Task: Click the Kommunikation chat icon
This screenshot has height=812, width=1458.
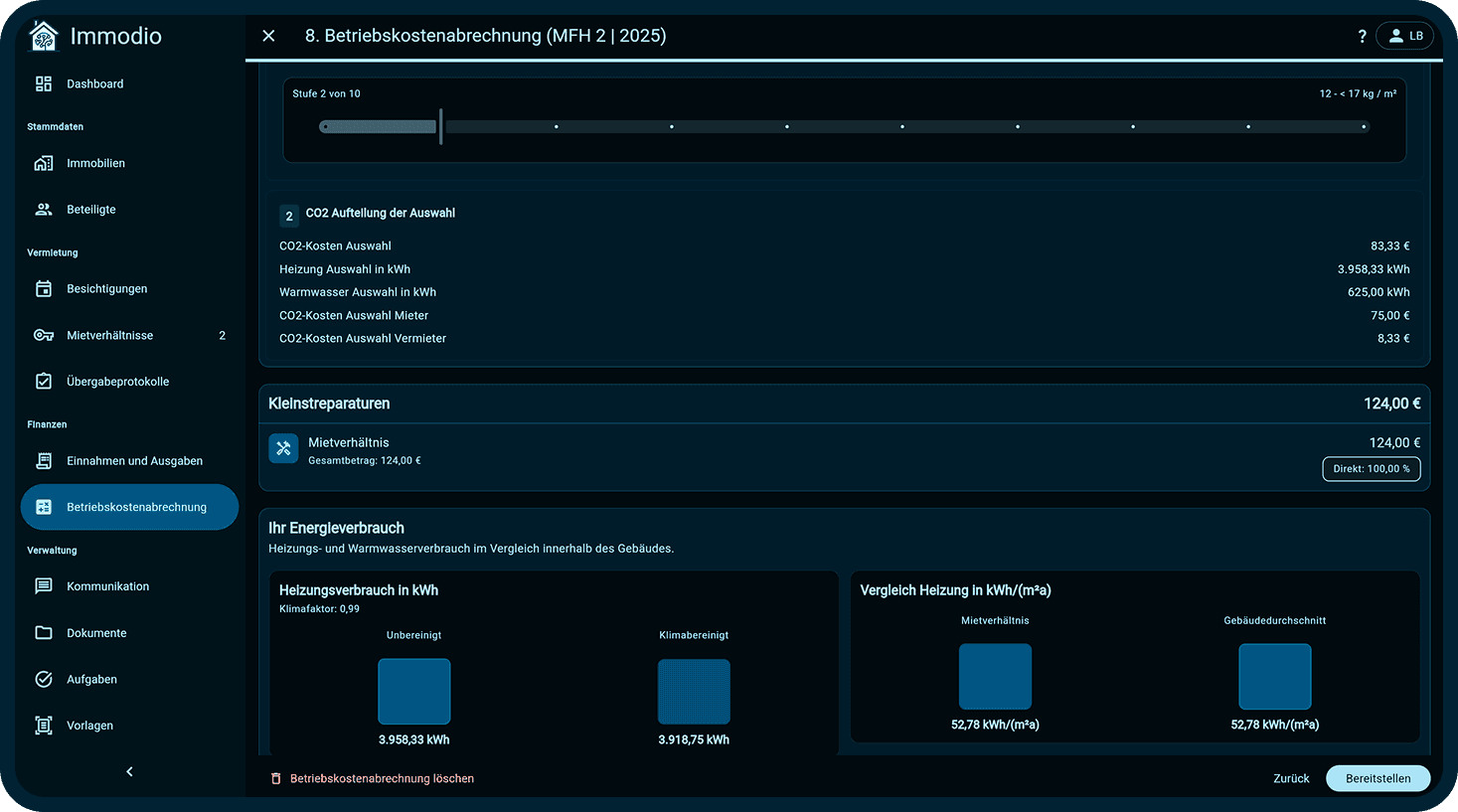Action: (44, 586)
